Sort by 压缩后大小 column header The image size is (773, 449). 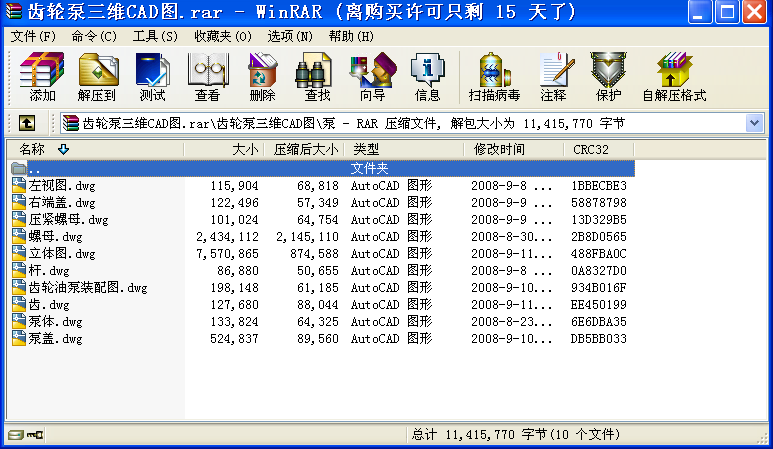point(305,149)
